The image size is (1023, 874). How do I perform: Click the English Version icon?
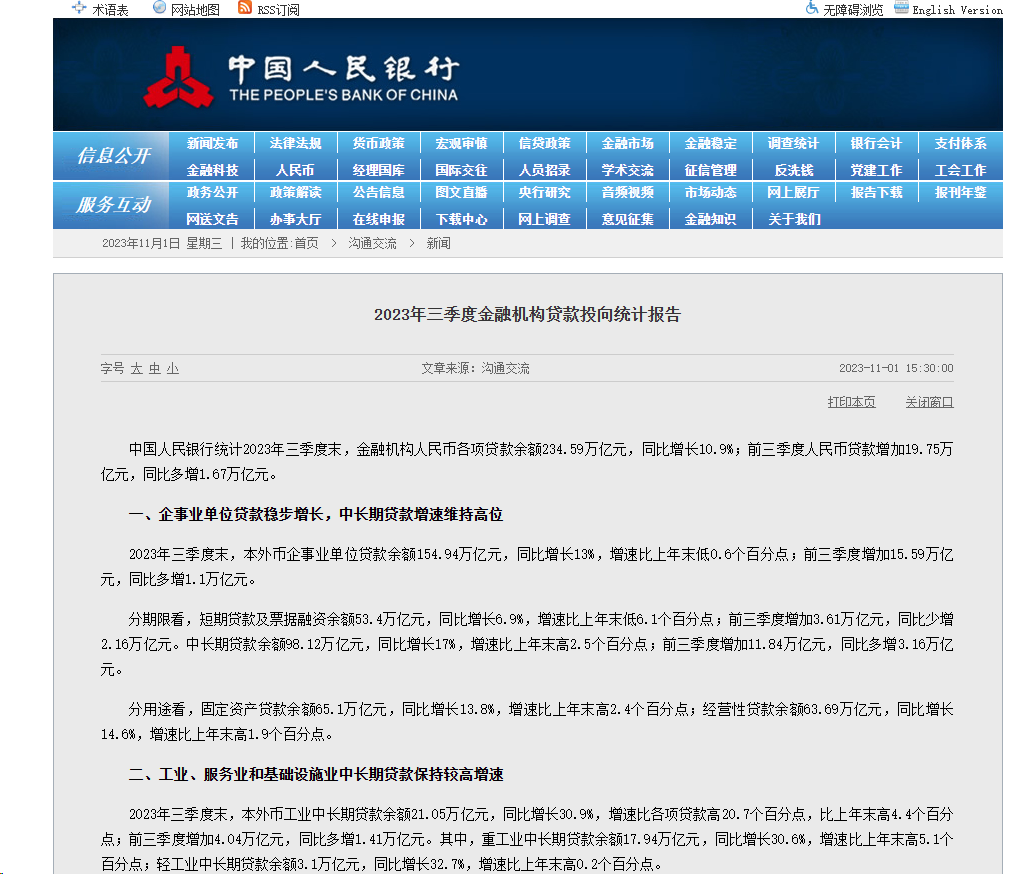[x=901, y=8]
